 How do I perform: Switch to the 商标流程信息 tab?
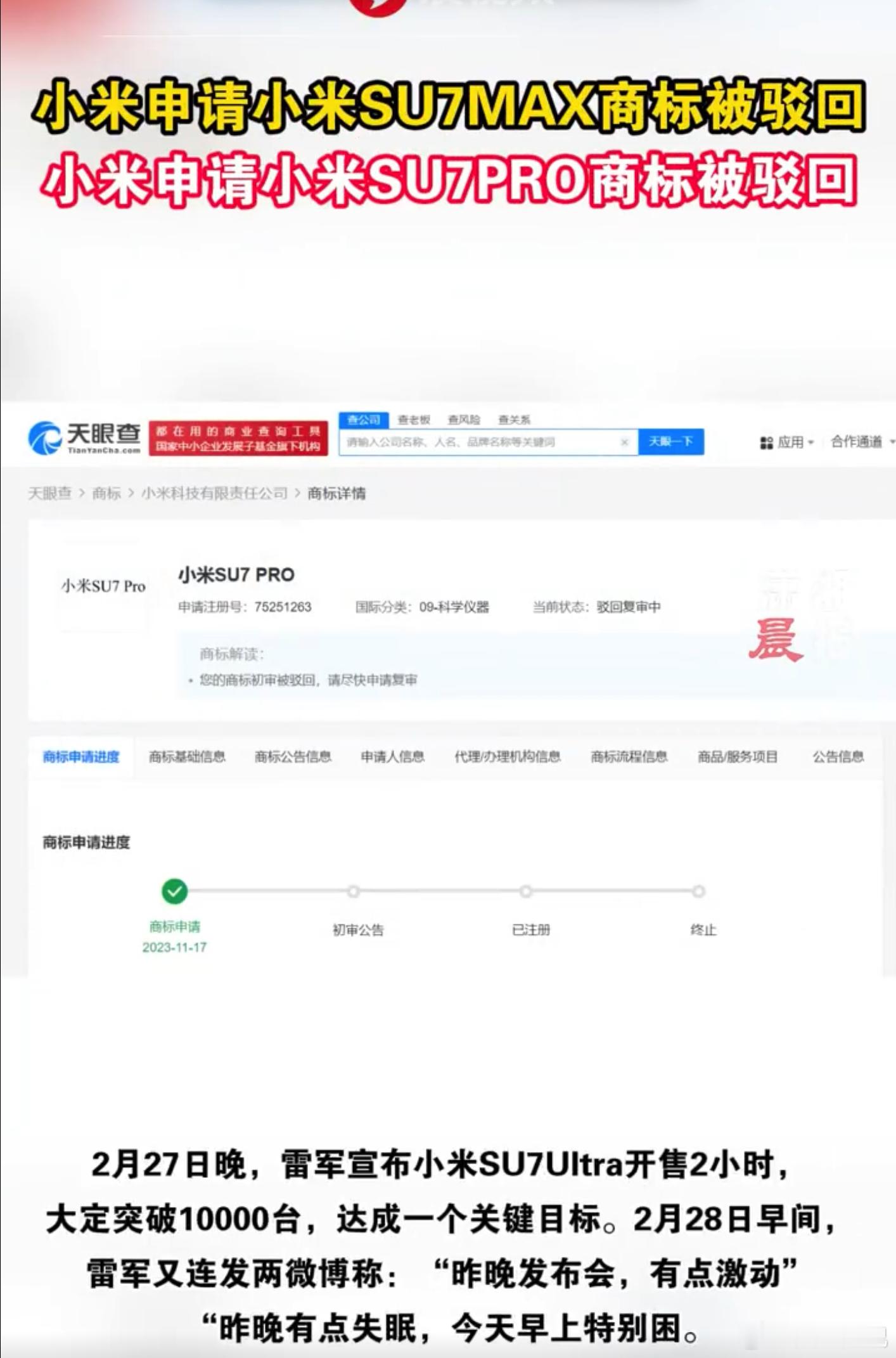pos(629,756)
